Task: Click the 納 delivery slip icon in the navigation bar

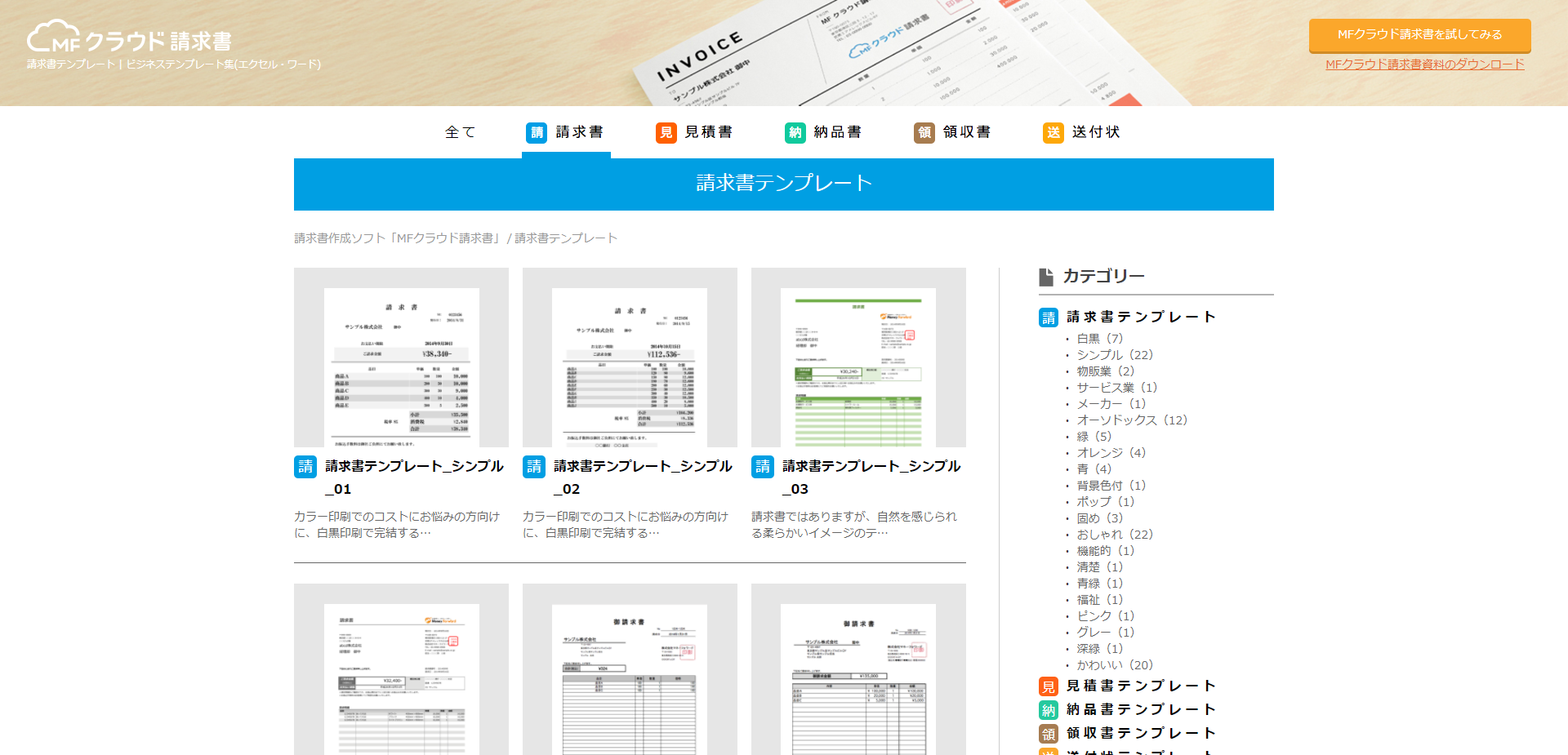Action: [795, 132]
